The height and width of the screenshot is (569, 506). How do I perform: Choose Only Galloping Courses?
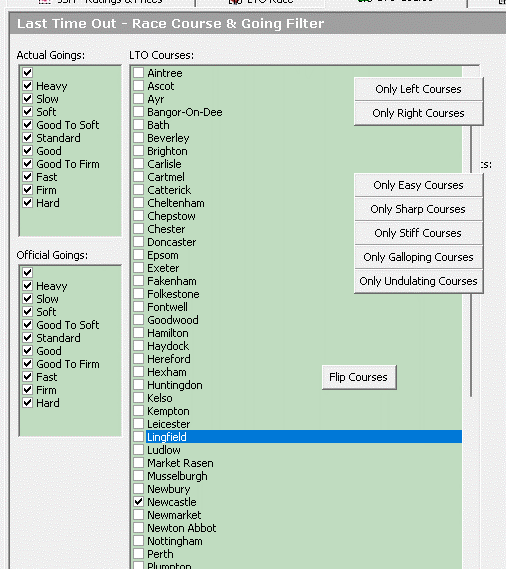click(x=419, y=257)
